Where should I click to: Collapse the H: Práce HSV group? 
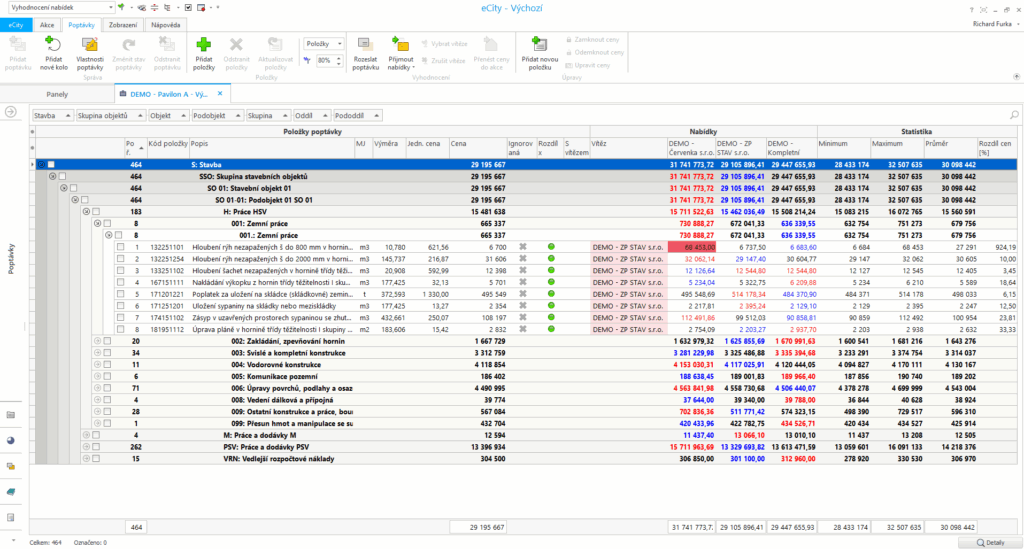[86, 211]
